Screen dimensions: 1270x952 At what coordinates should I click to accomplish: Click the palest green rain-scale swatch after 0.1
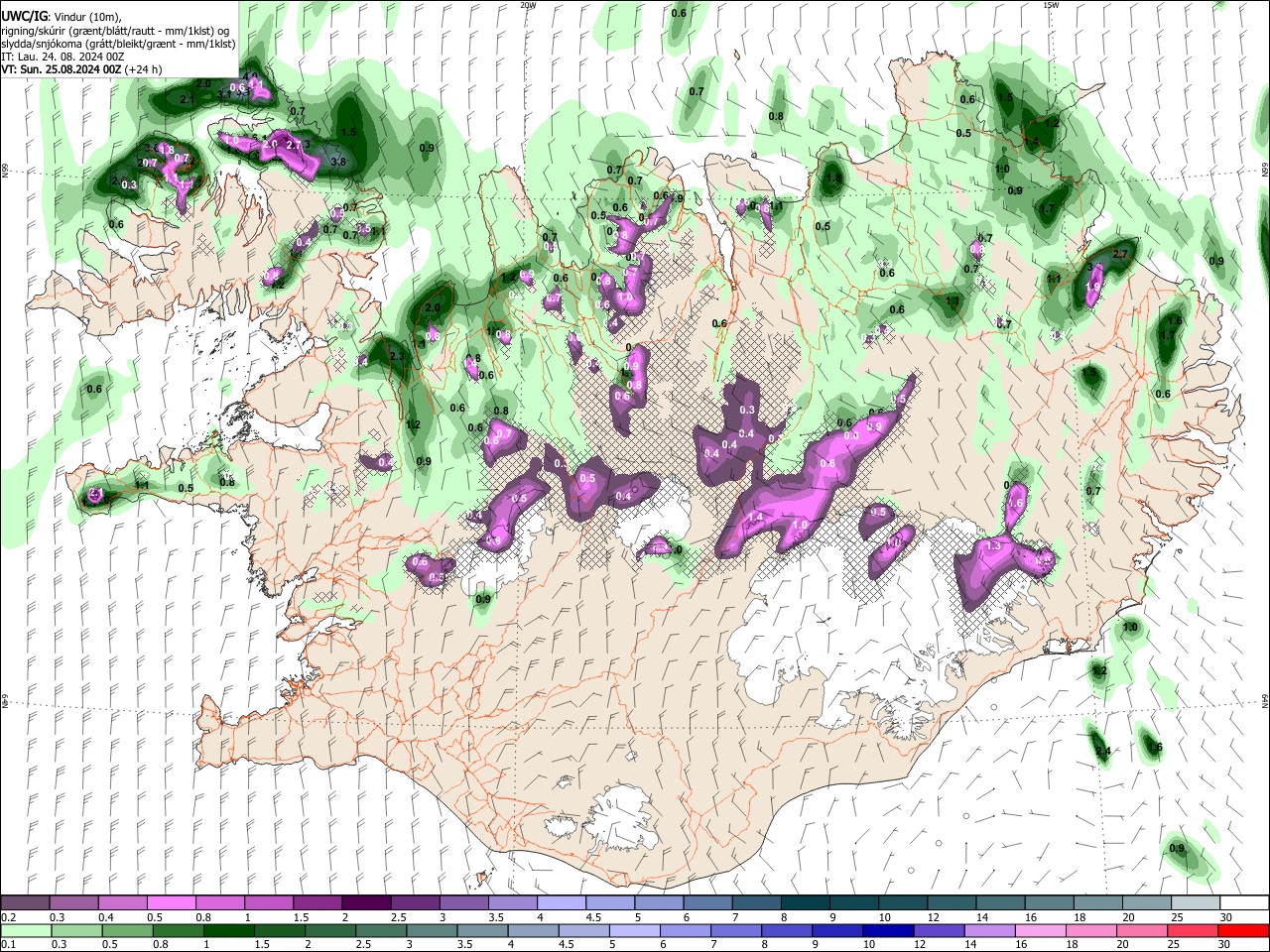(x=26, y=931)
